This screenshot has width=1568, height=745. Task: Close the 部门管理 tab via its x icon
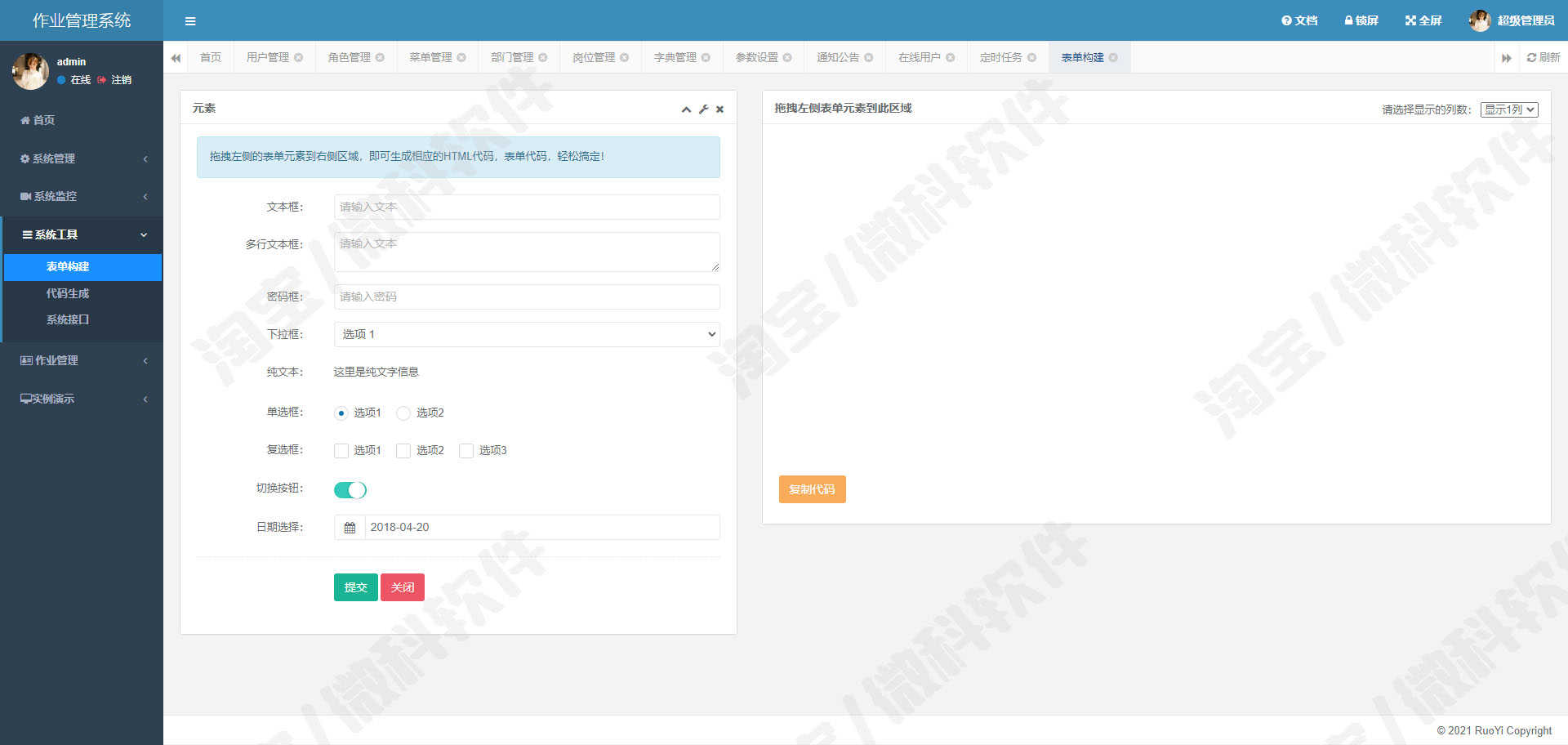tap(543, 57)
